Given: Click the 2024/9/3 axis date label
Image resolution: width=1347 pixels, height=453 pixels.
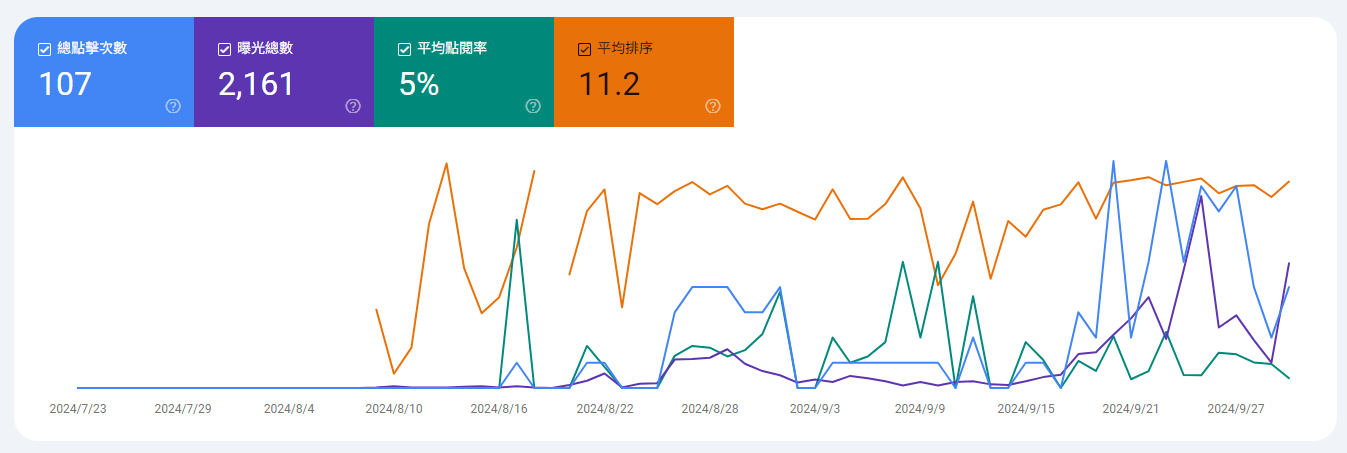Looking at the screenshot, I should click(x=815, y=409).
